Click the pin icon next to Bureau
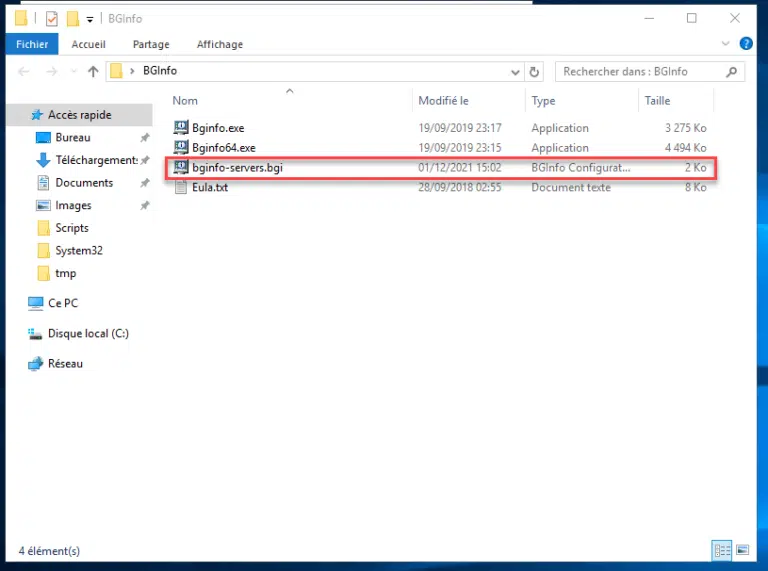768x571 pixels. 145,138
